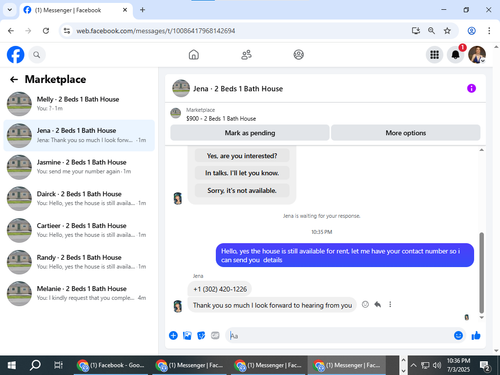The height and width of the screenshot is (375, 500).
Task: Close the Messenger tab
Action: (x=125, y=10)
